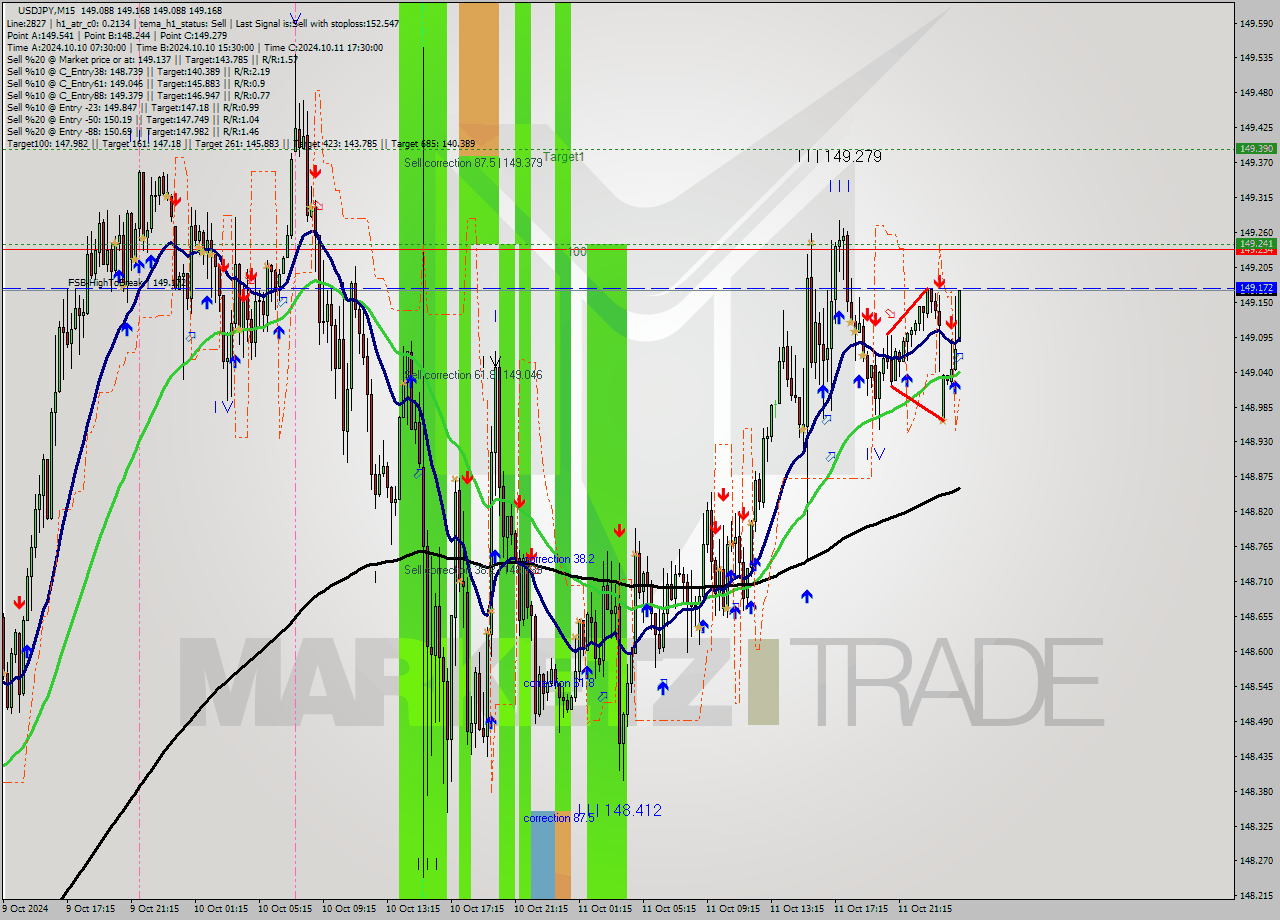Select '11 Oct 13:15' on time axis
The width and height of the screenshot is (1280, 920).
pyautogui.click(x=797, y=909)
